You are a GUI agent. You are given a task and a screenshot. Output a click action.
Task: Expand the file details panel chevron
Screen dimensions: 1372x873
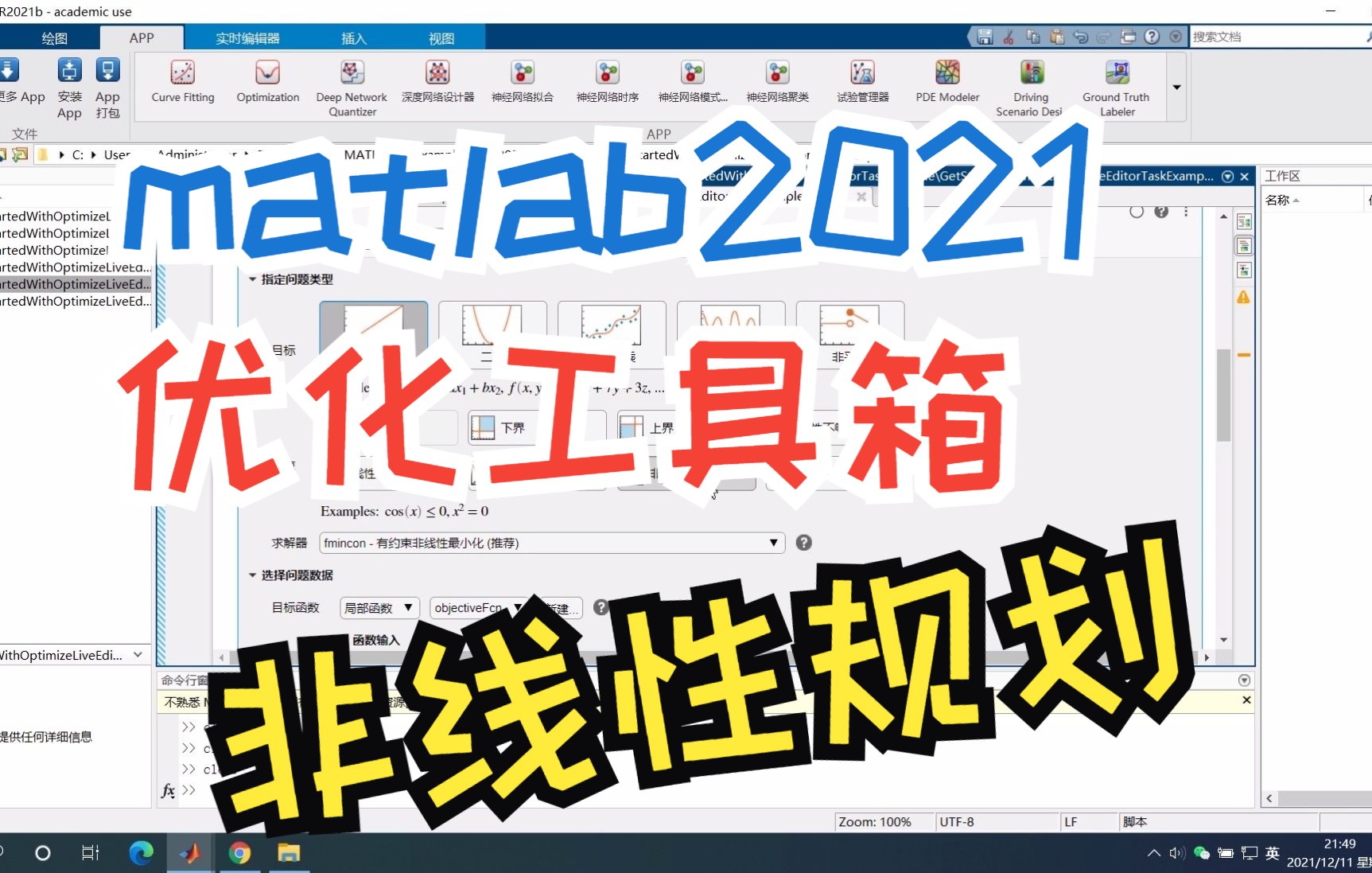tap(138, 655)
